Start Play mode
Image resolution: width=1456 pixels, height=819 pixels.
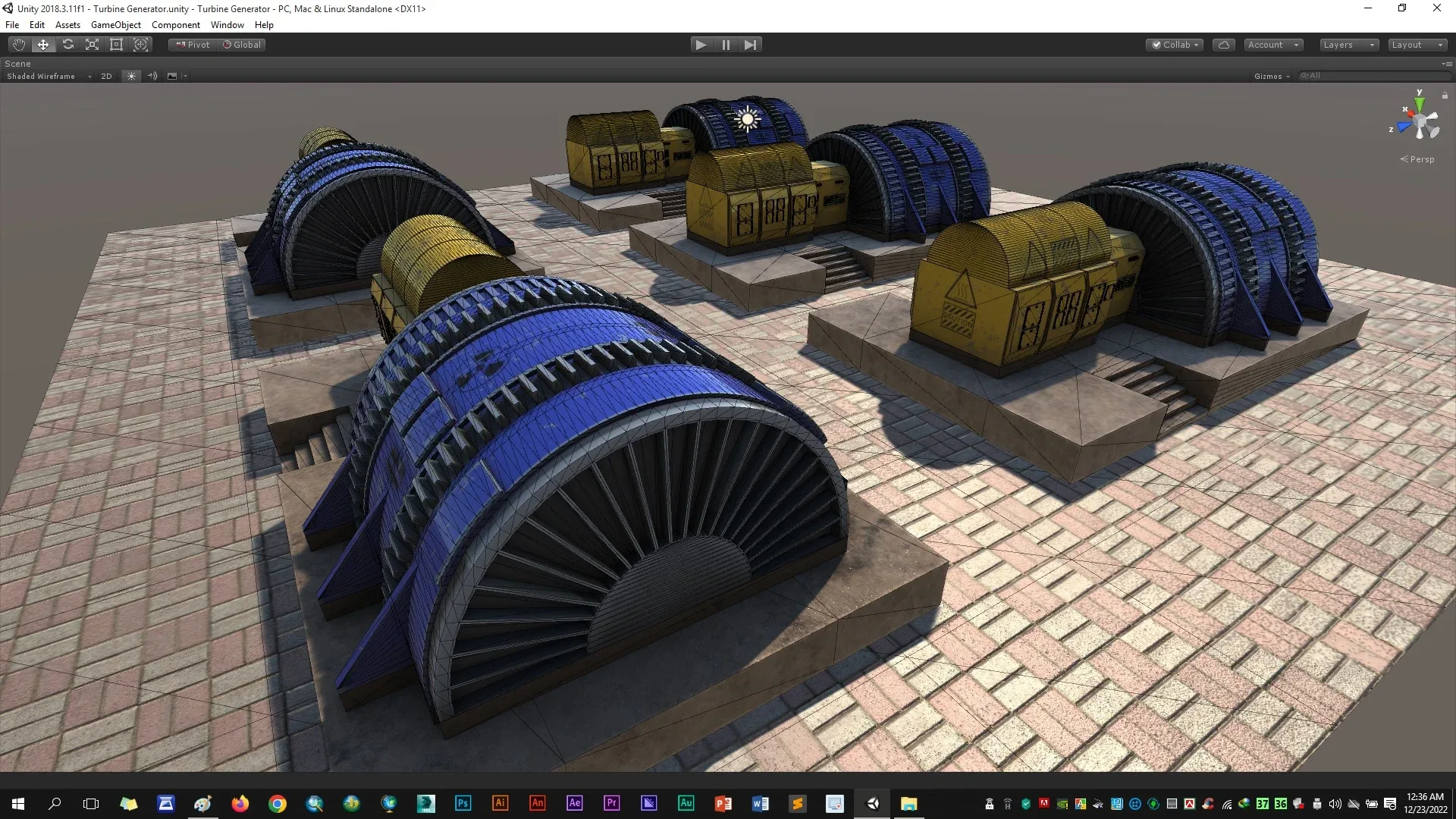tap(701, 45)
